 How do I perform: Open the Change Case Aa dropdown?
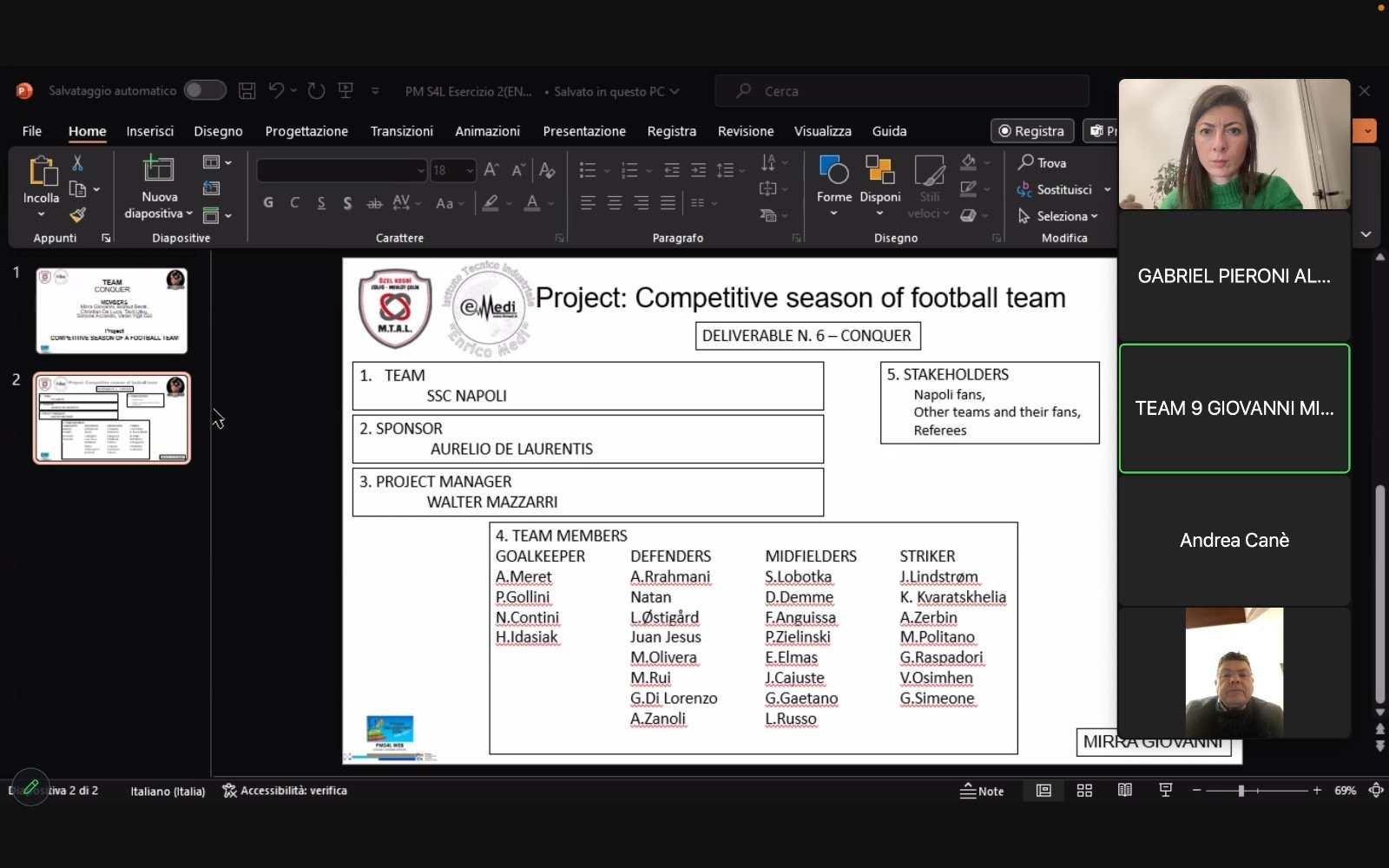450,203
